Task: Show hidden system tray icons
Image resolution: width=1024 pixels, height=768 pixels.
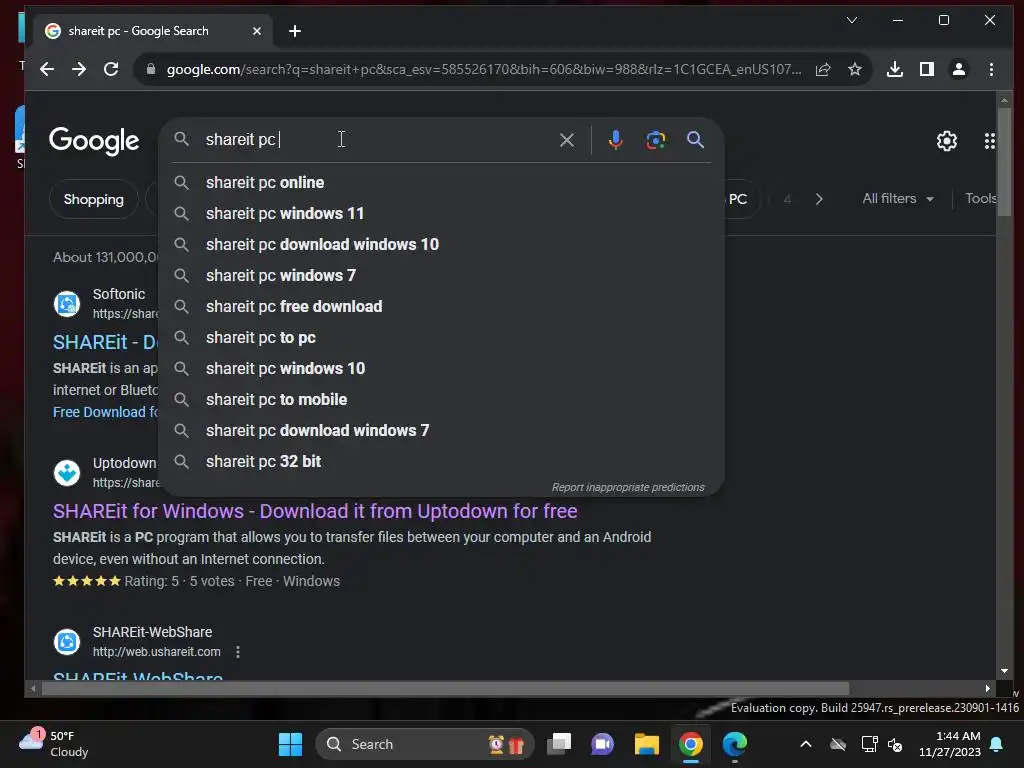Action: click(806, 744)
